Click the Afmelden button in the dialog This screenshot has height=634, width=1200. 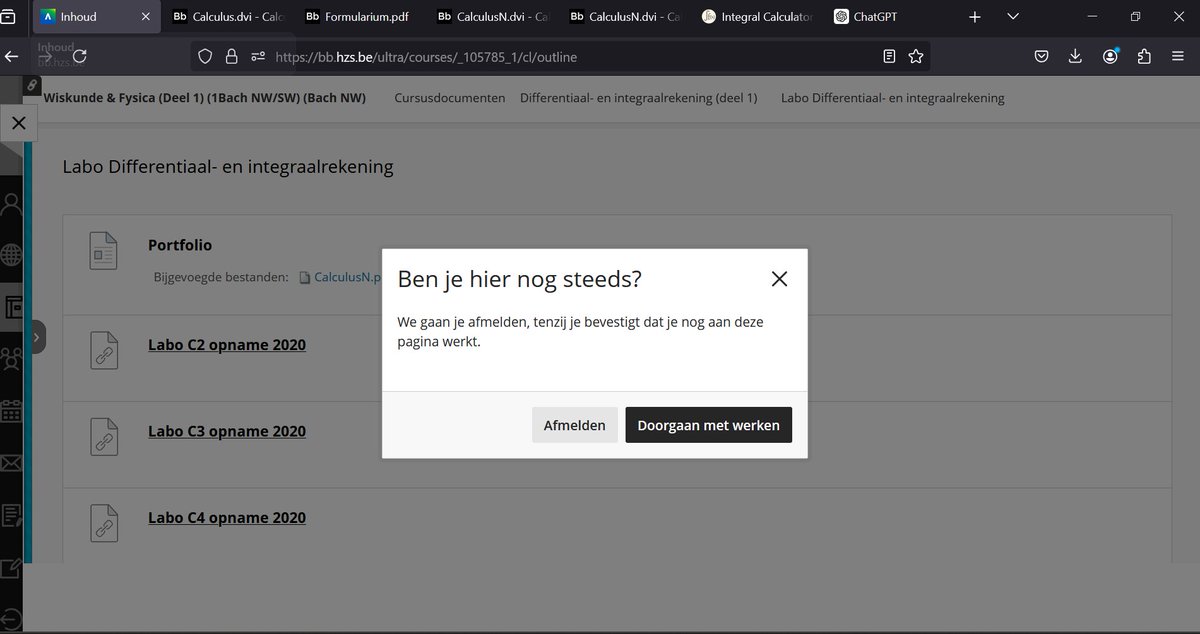[x=574, y=425]
